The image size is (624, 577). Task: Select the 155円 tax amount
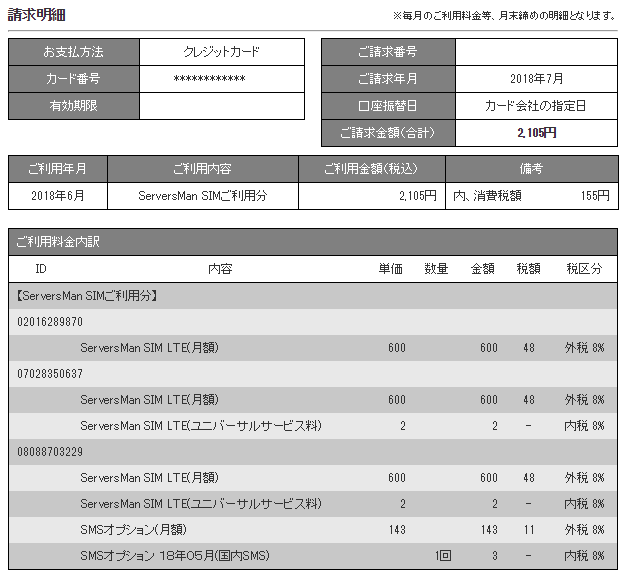(595, 196)
